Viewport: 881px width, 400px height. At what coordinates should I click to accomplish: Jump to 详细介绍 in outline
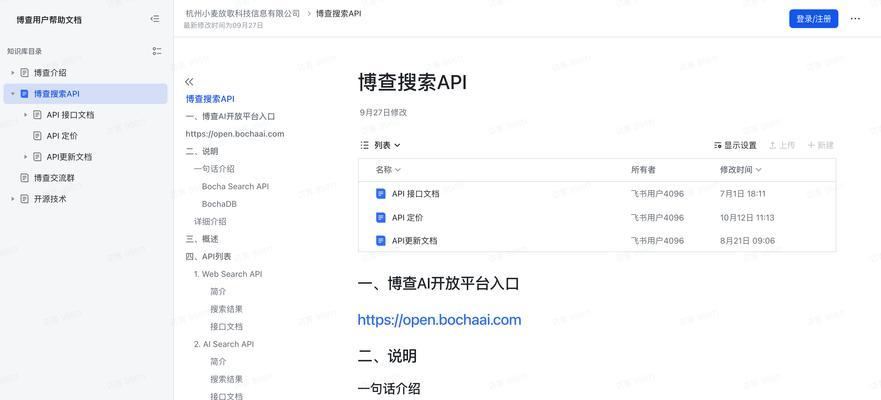210,221
